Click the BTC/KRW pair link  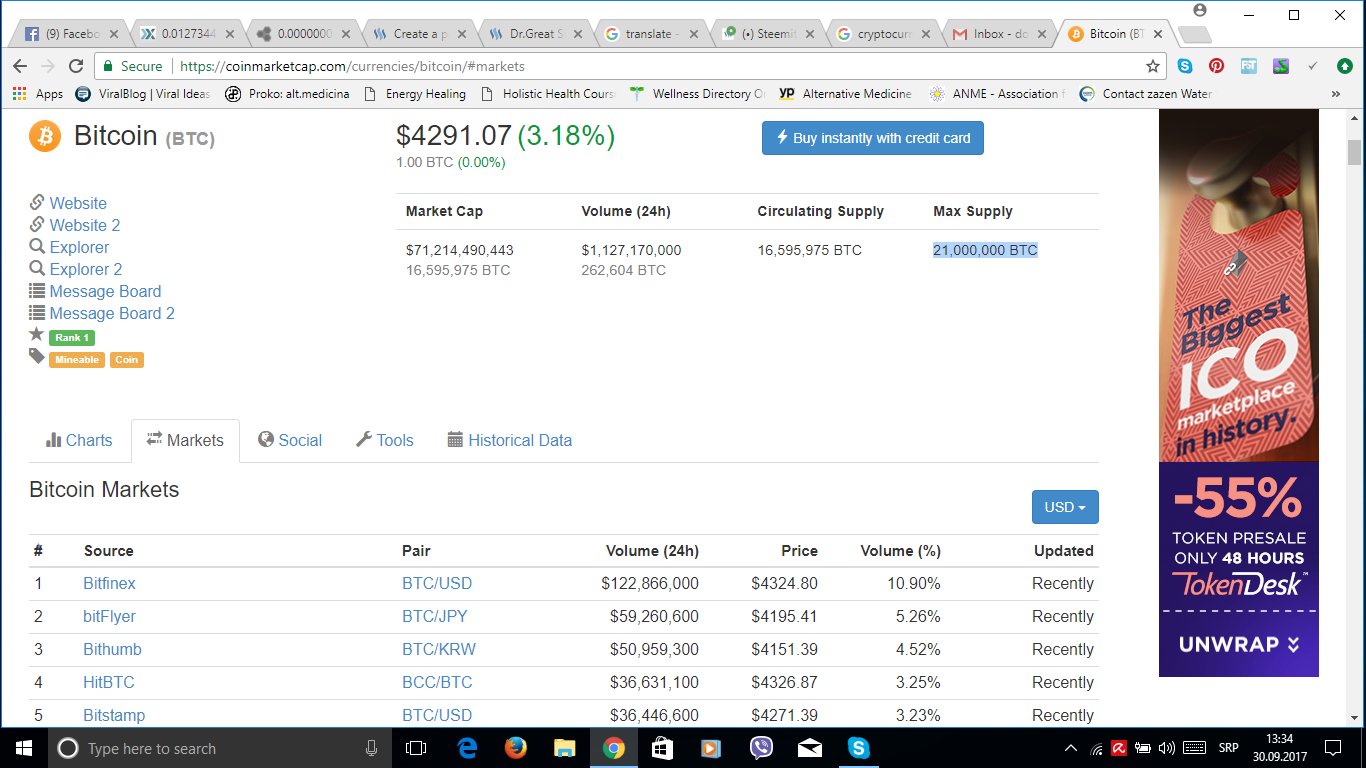(439, 649)
